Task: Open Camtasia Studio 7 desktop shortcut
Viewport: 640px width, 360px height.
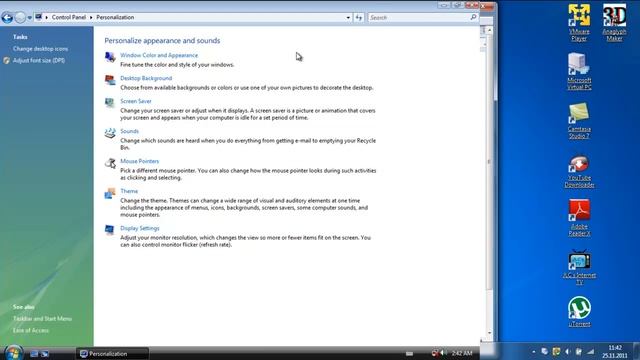Action: (x=579, y=120)
